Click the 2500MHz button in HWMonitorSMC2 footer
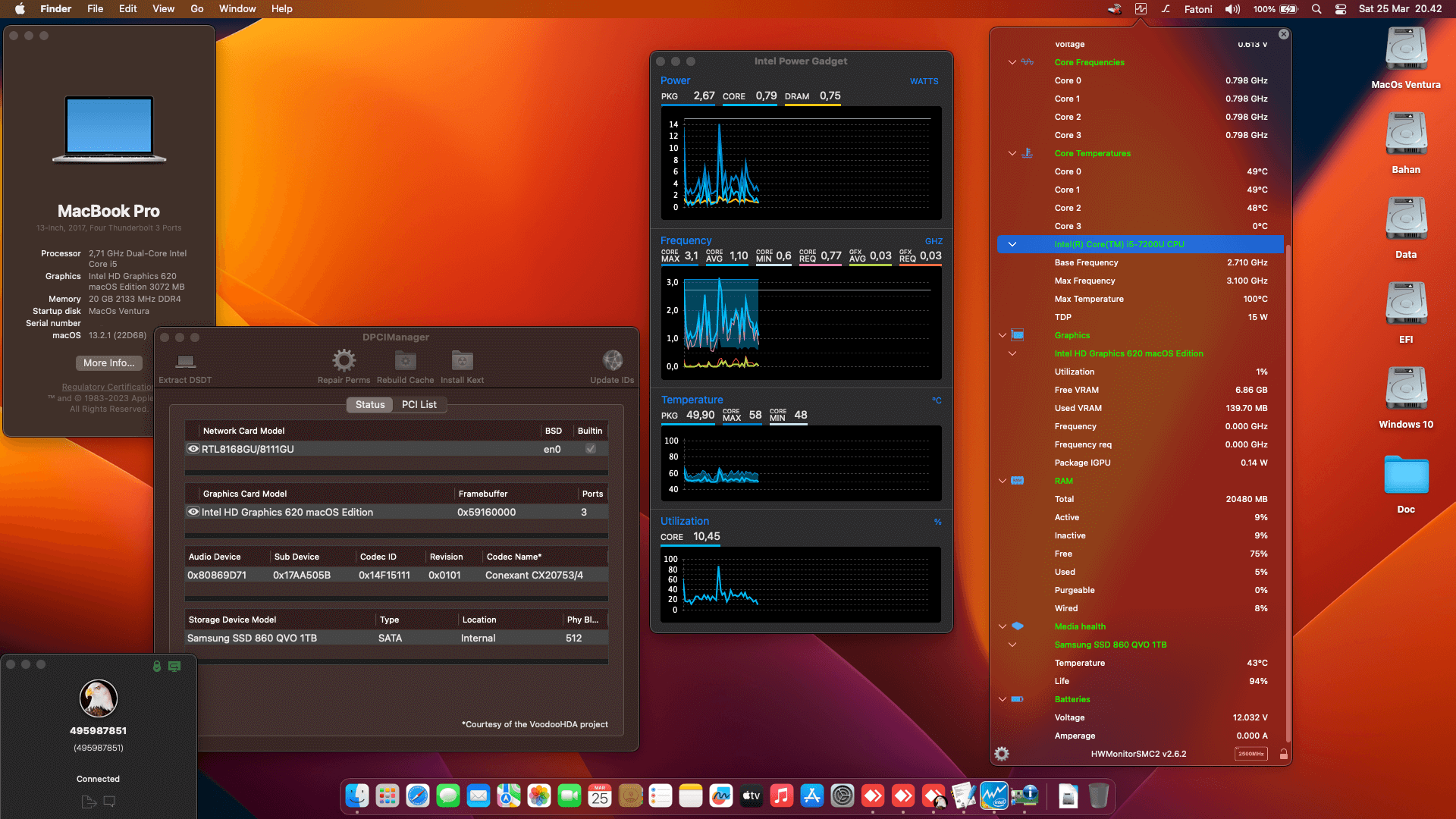The height and width of the screenshot is (819, 1456). point(1250,754)
